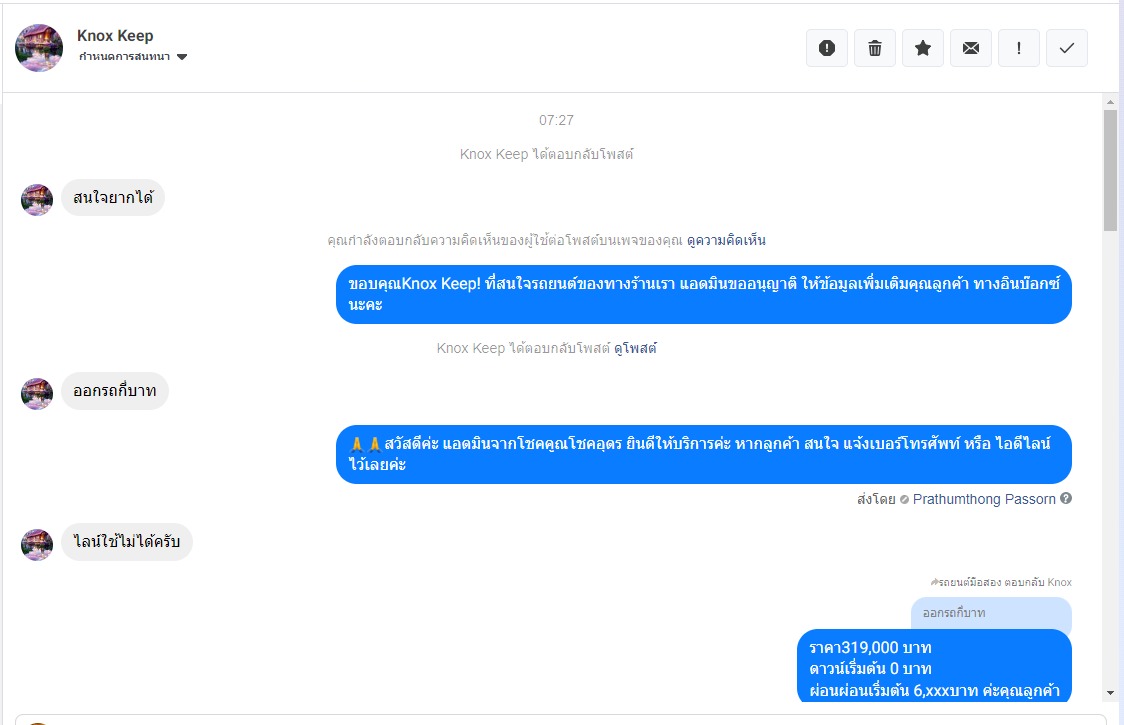Click the quoted ออกรถกี่บาท reply preview

991,614
